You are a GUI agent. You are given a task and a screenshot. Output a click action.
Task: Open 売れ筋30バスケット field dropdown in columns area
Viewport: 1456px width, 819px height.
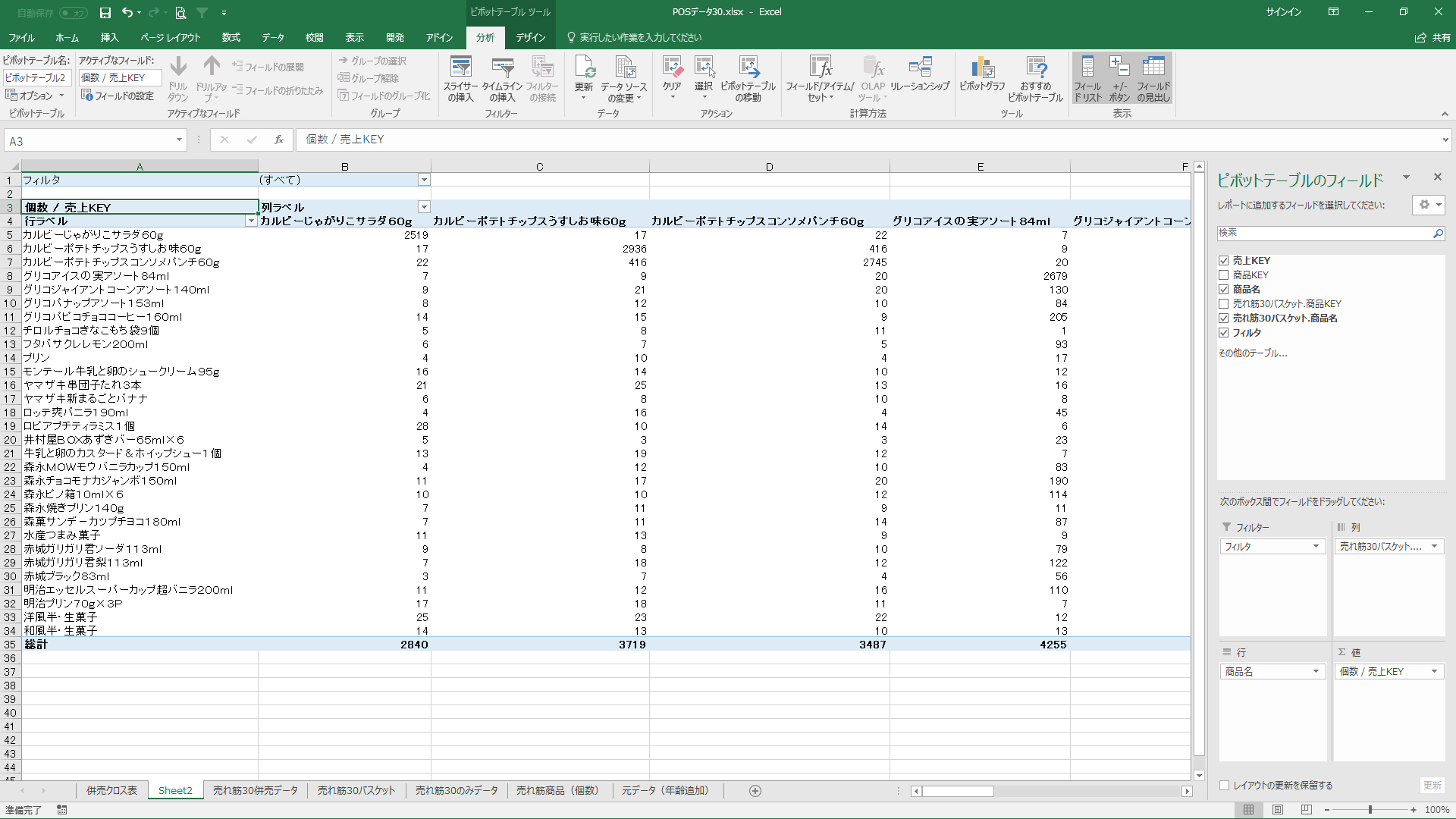1434,547
